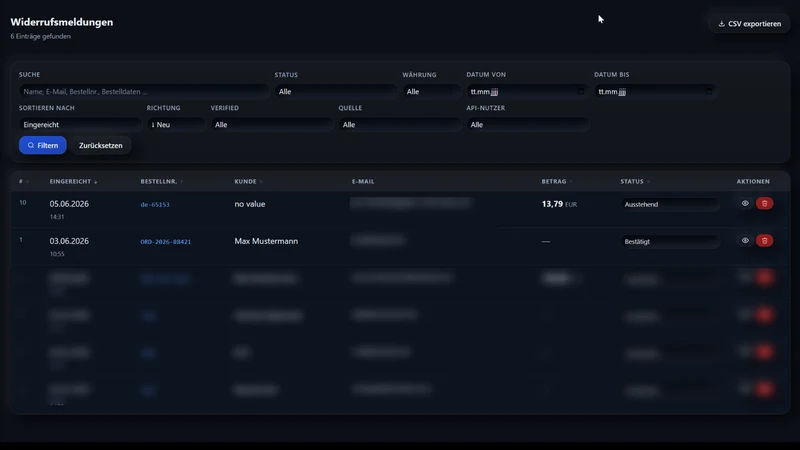Open calendar picker in Datum bis field
This screenshot has height=450, width=800.
pos(709,91)
